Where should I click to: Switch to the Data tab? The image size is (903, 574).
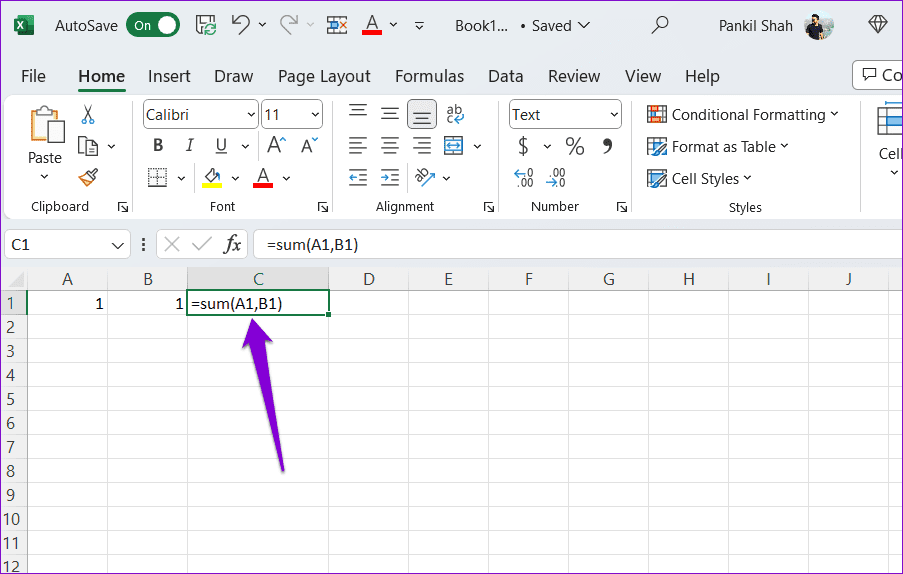click(x=506, y=76)
